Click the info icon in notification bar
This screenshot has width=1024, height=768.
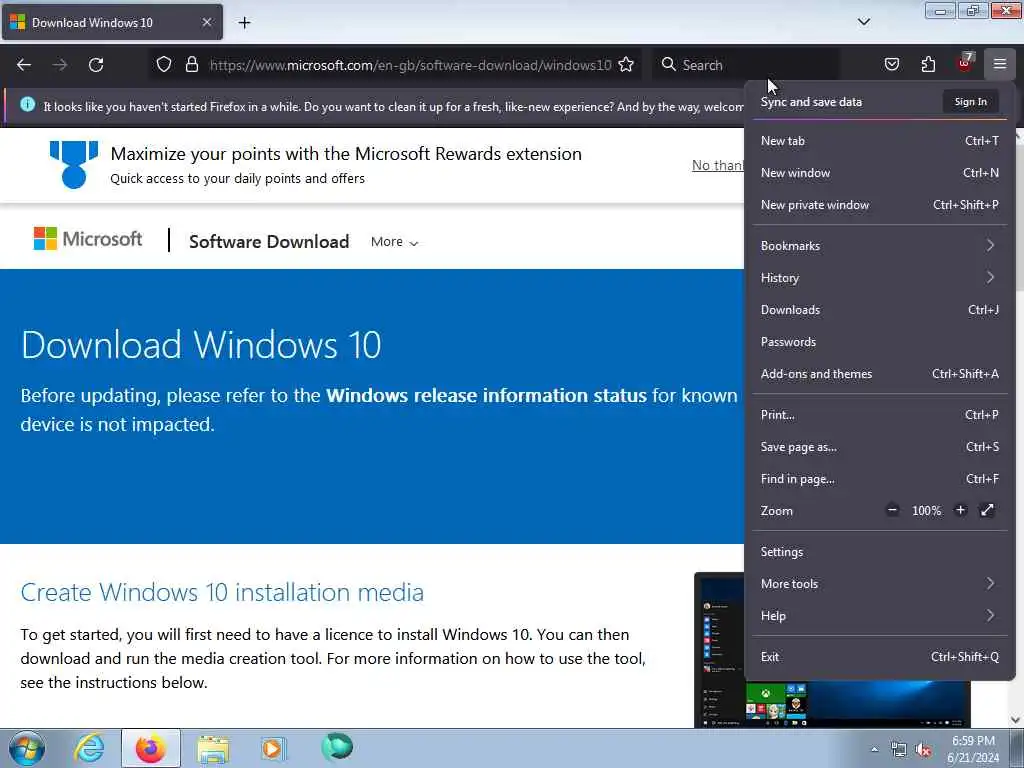27,104
